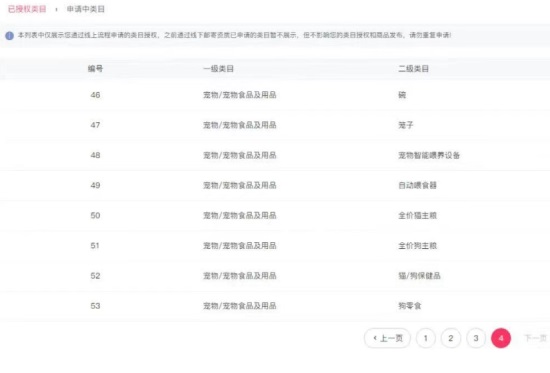Click the 狗零食 subcategory cell
Viewport: 550px width, 373px height.
(410, 306)
